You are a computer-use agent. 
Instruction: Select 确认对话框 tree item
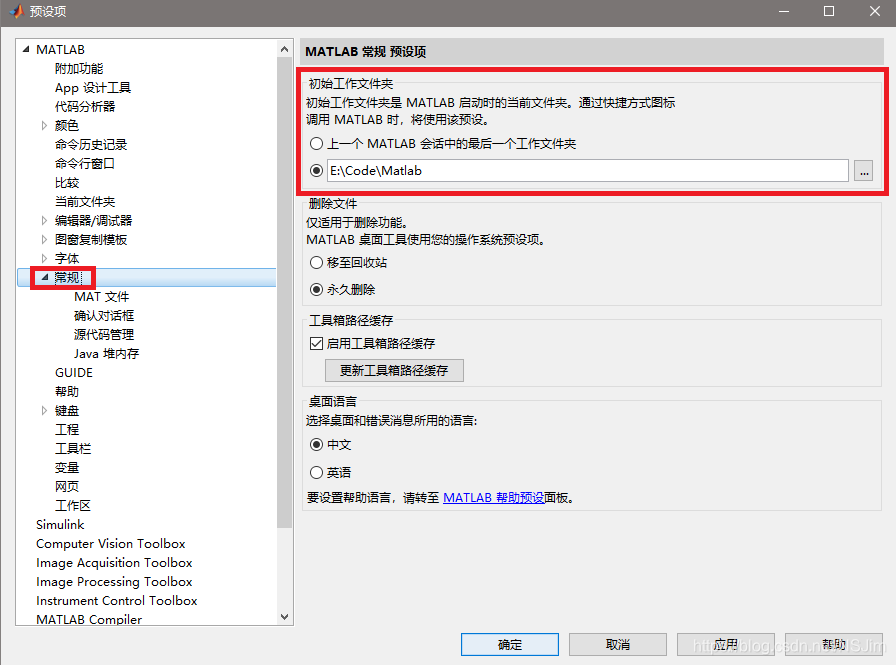point(104,315)
